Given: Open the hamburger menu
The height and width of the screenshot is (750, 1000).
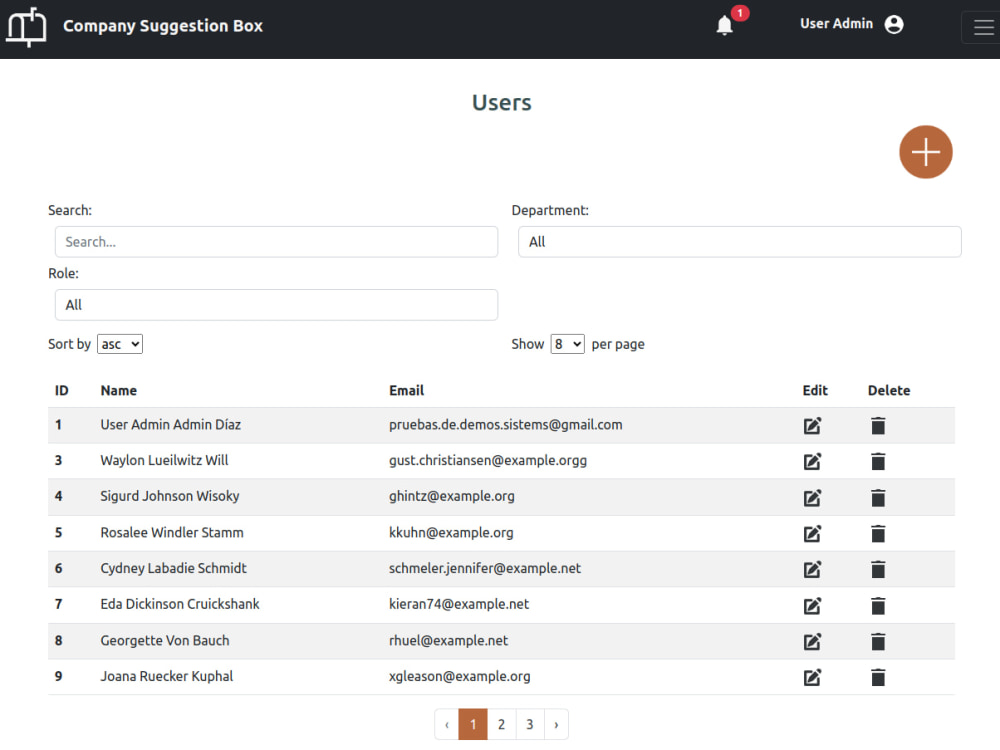Looking at the screenshot, I should pyautogui.click(x=983, y=27).
